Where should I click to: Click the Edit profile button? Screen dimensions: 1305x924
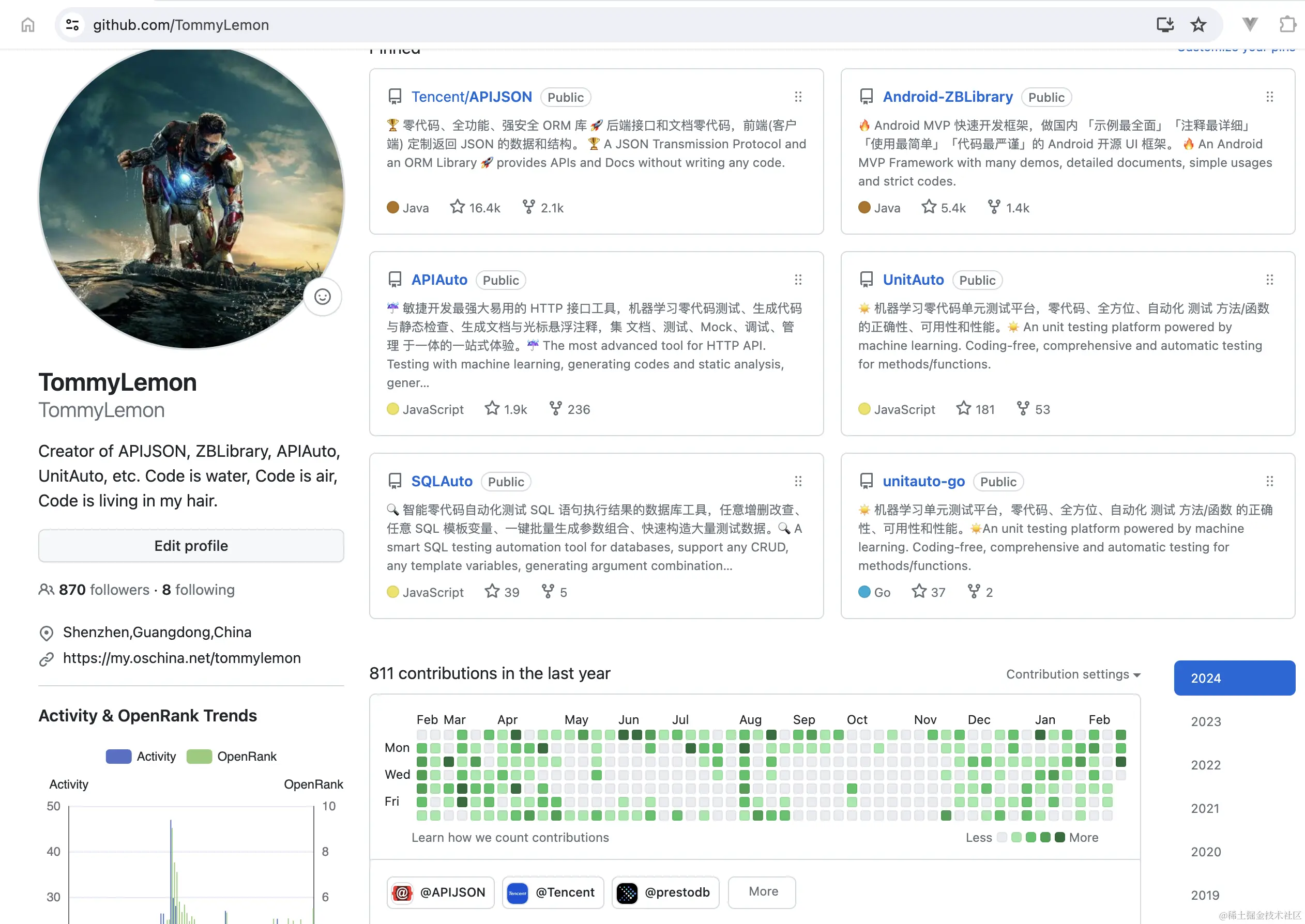click(x=191, y=546)
